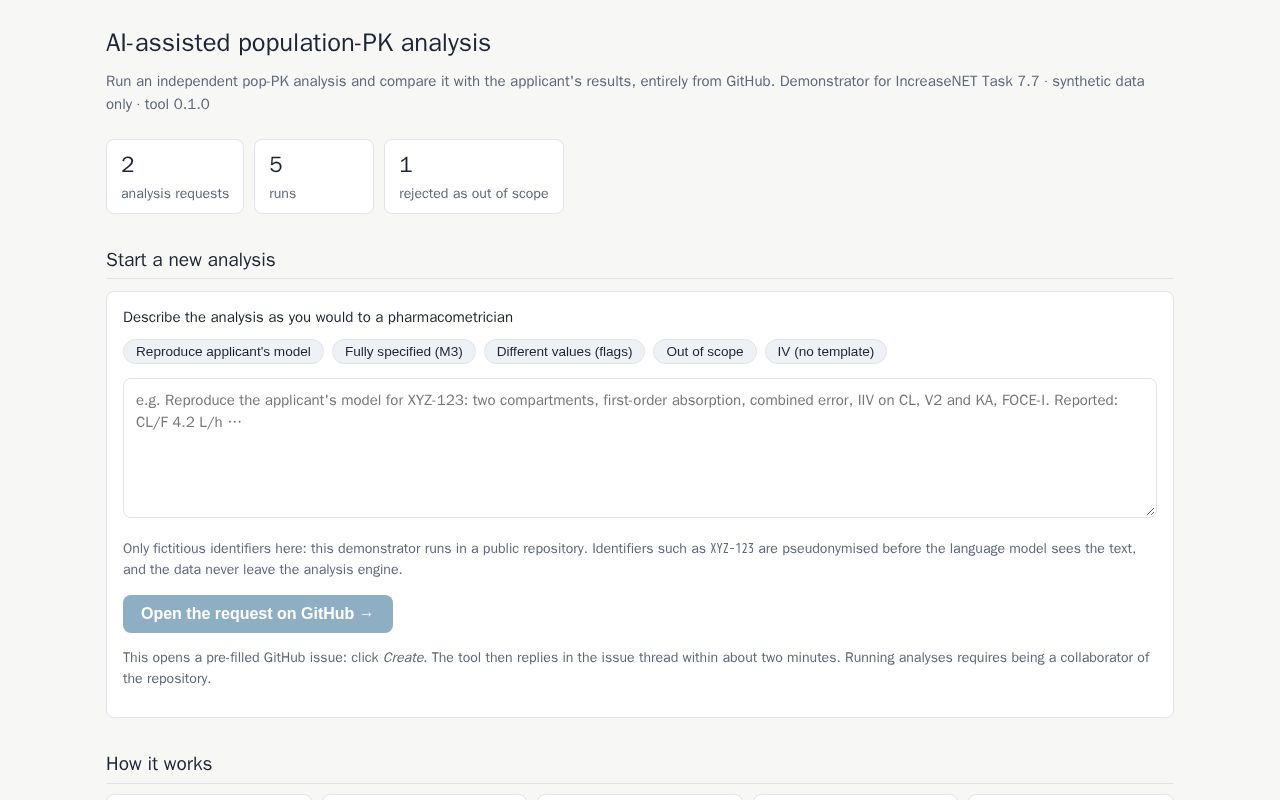The height and width of the screenshot is (800, 1280).
Task: Open the '5 runs' stat card
Action: point(314,176)
